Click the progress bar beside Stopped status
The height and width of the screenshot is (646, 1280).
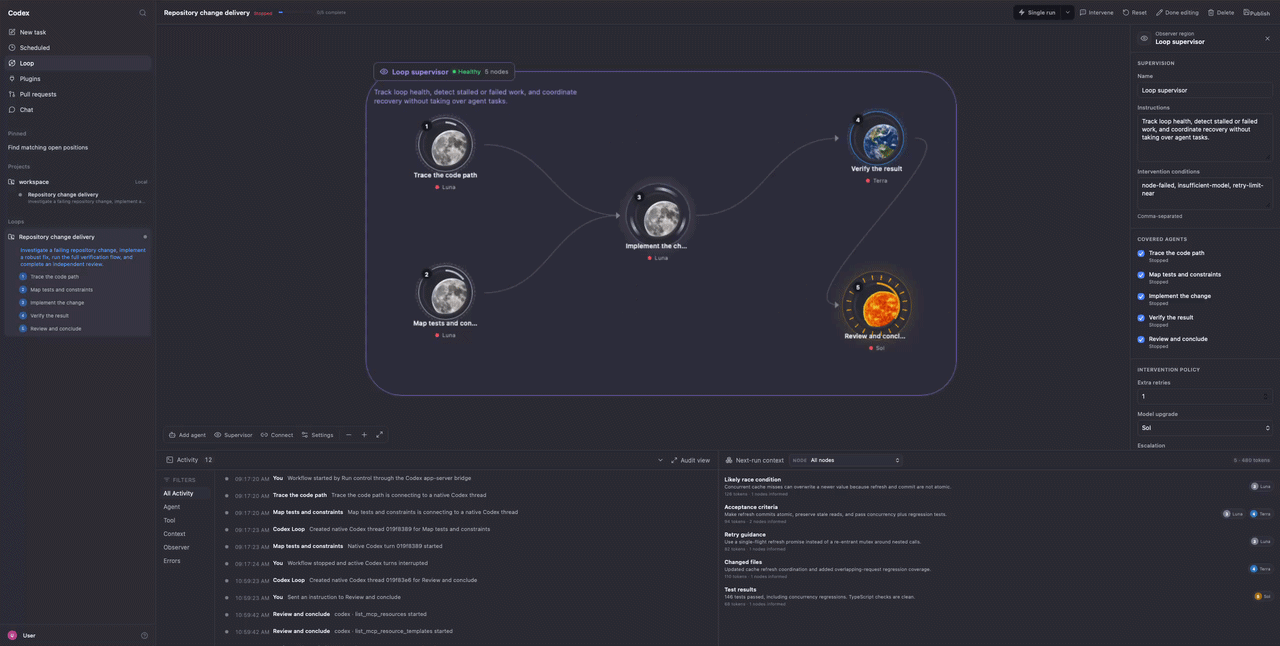[x=295, y=12]
